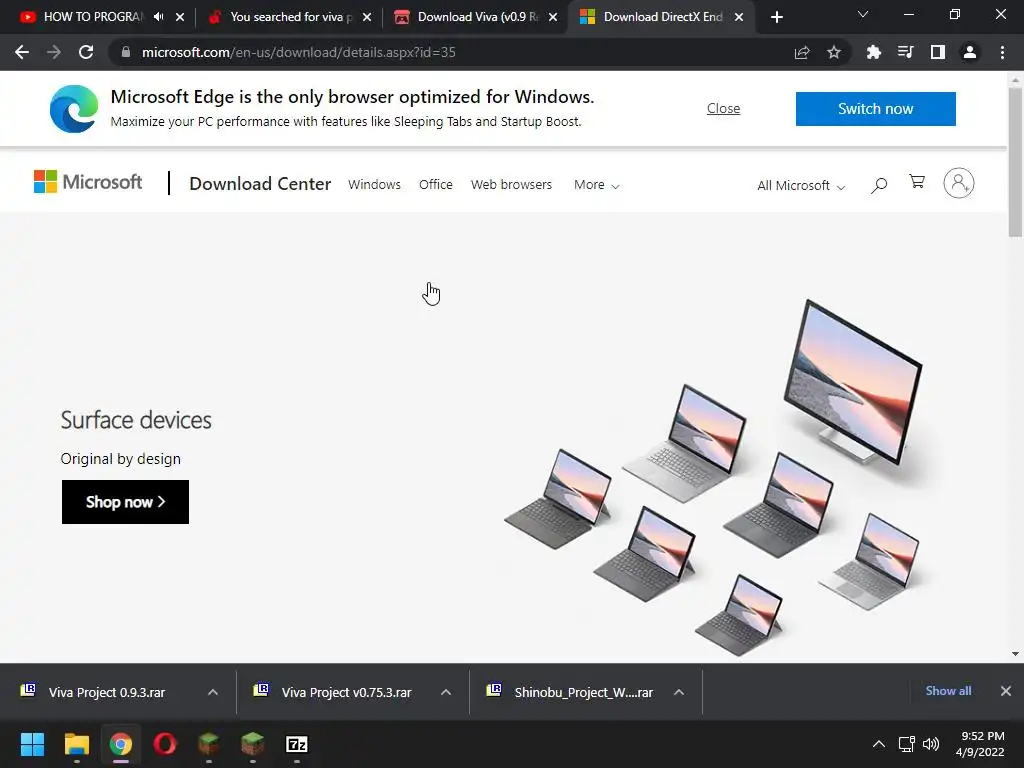The width and height of the screenshot is (1024, 768).
Task: Open the clock and date panel
Action: click(x=980, y=744)
